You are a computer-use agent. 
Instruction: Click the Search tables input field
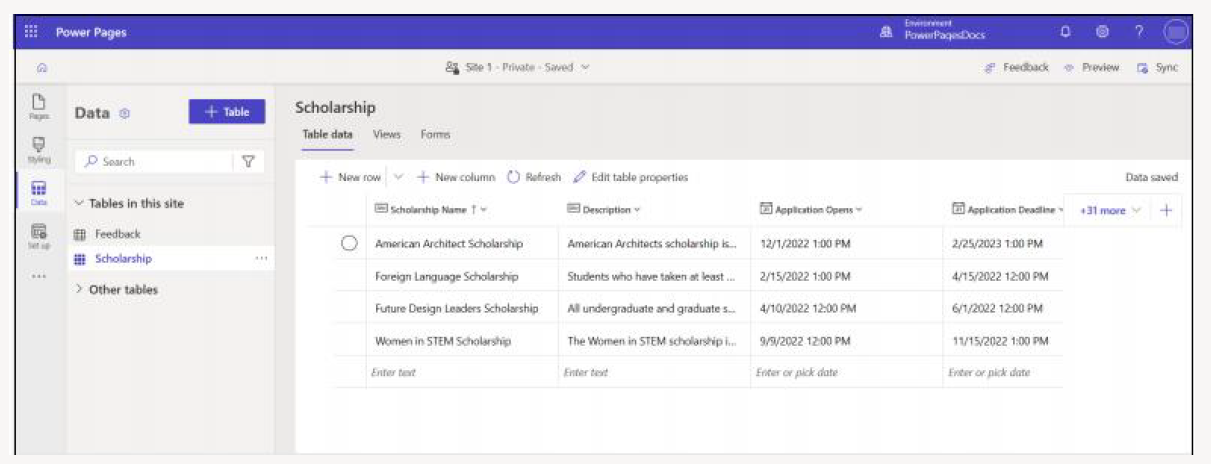tap(153, 161)
